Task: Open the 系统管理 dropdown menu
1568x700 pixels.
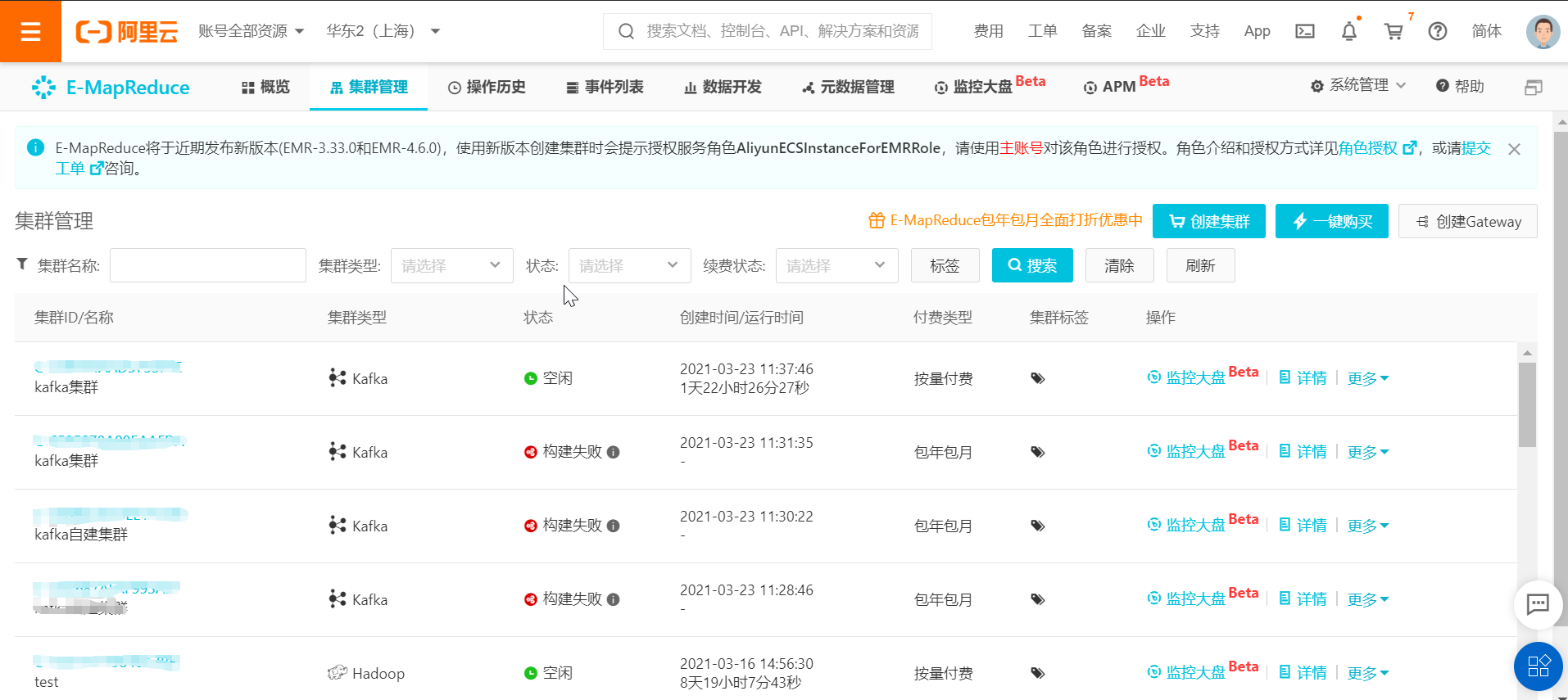Action: 1358,85
